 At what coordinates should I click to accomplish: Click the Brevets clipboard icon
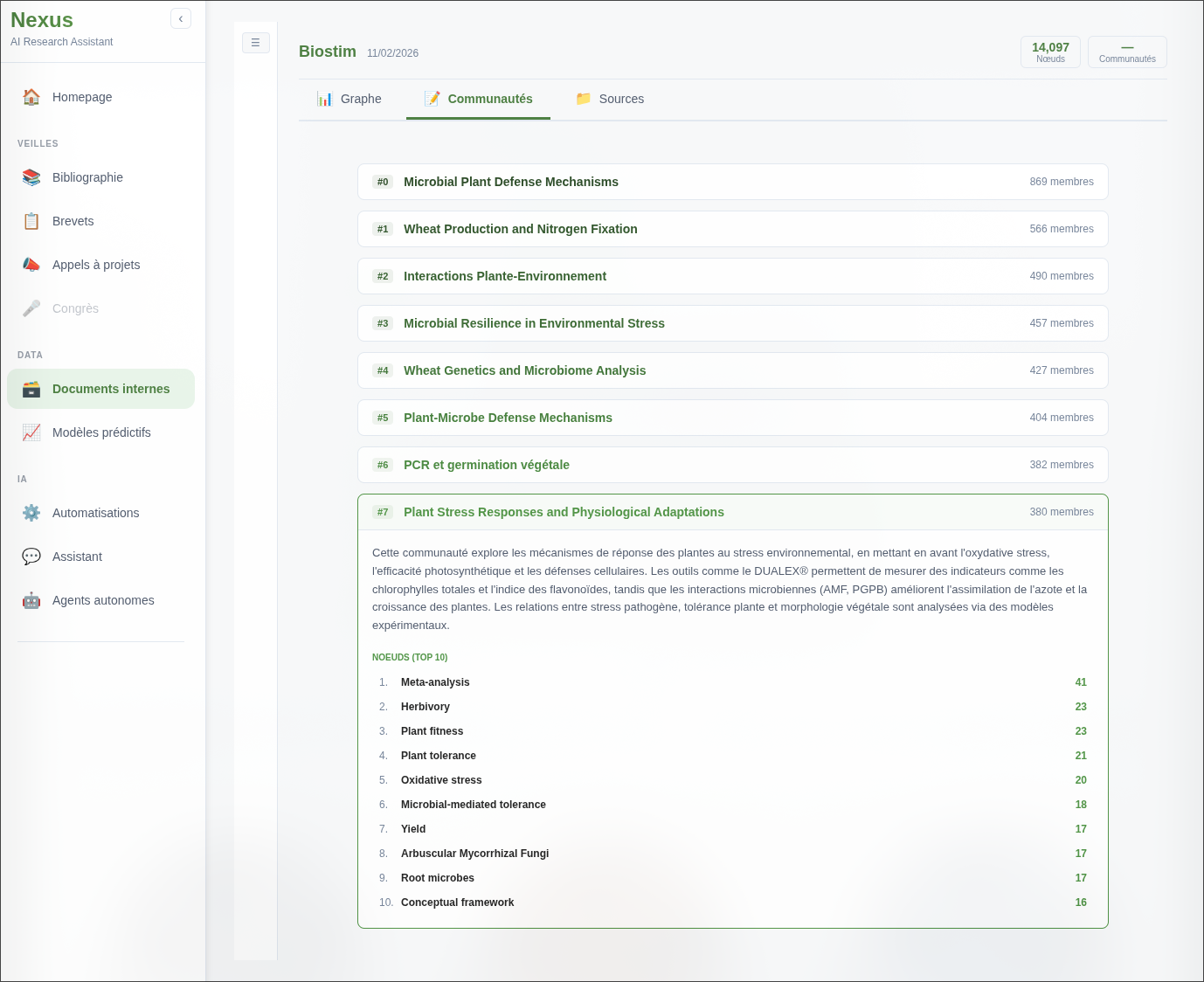31,221
